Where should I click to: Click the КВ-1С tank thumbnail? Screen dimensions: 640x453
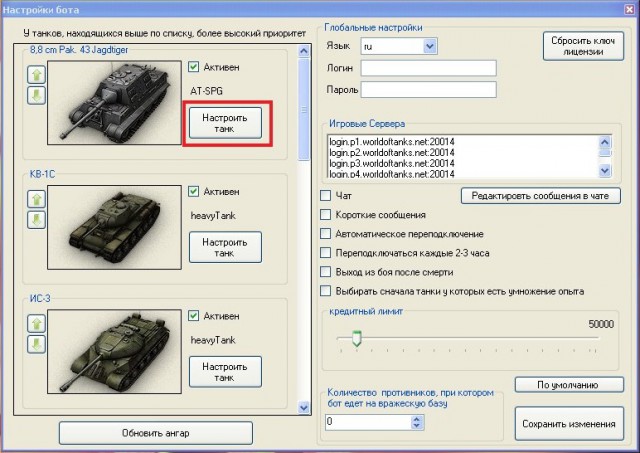click(114, 227)
